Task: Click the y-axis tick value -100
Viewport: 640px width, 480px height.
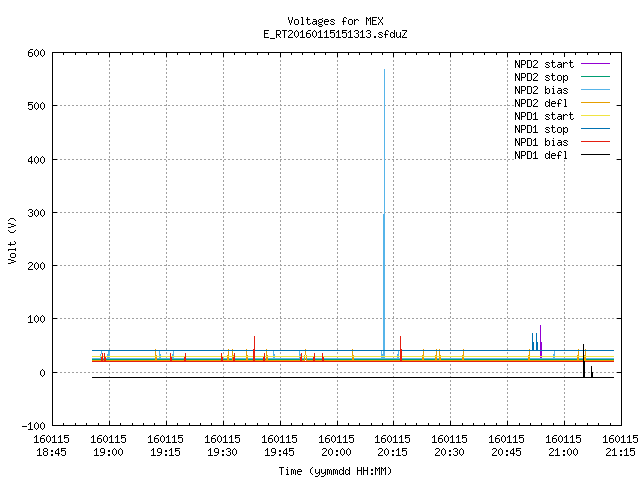Action: (33, 426)
